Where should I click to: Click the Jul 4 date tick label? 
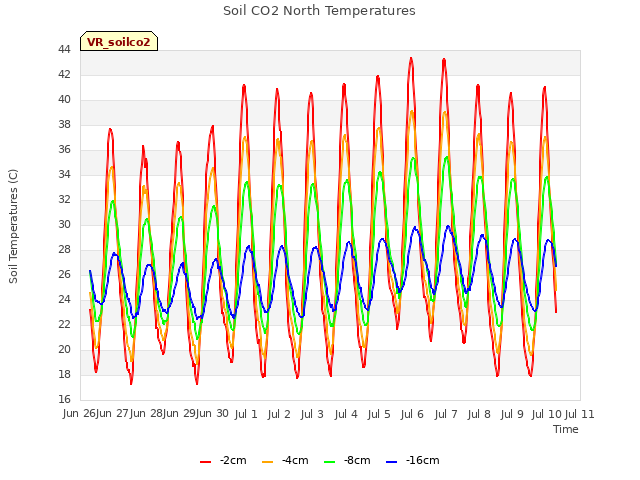[346, 414]
